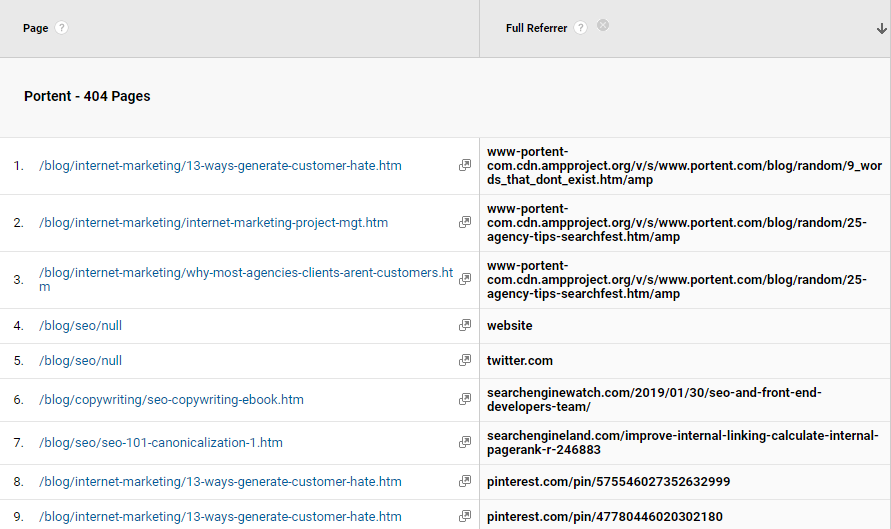
Task: Click external link icon for internet-marketing-project-mgt.htm
Action: 465,223
